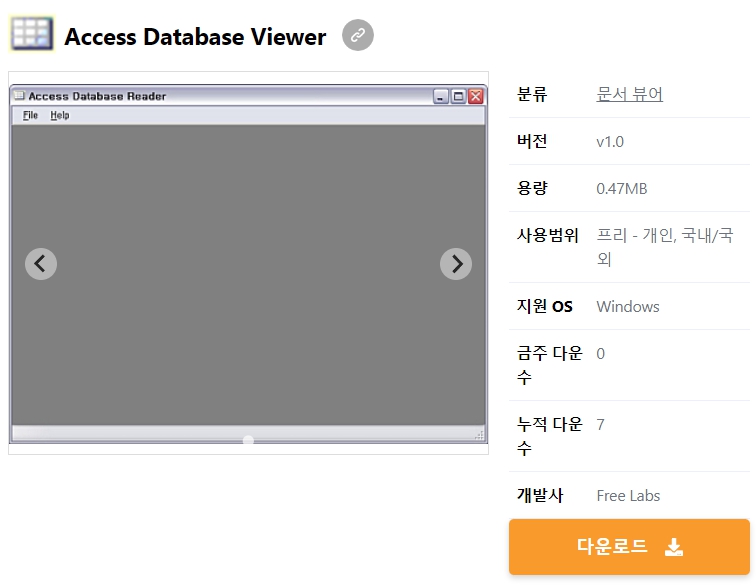Click the 분류 label
756x587 pixels.
(x=532, y=94)
